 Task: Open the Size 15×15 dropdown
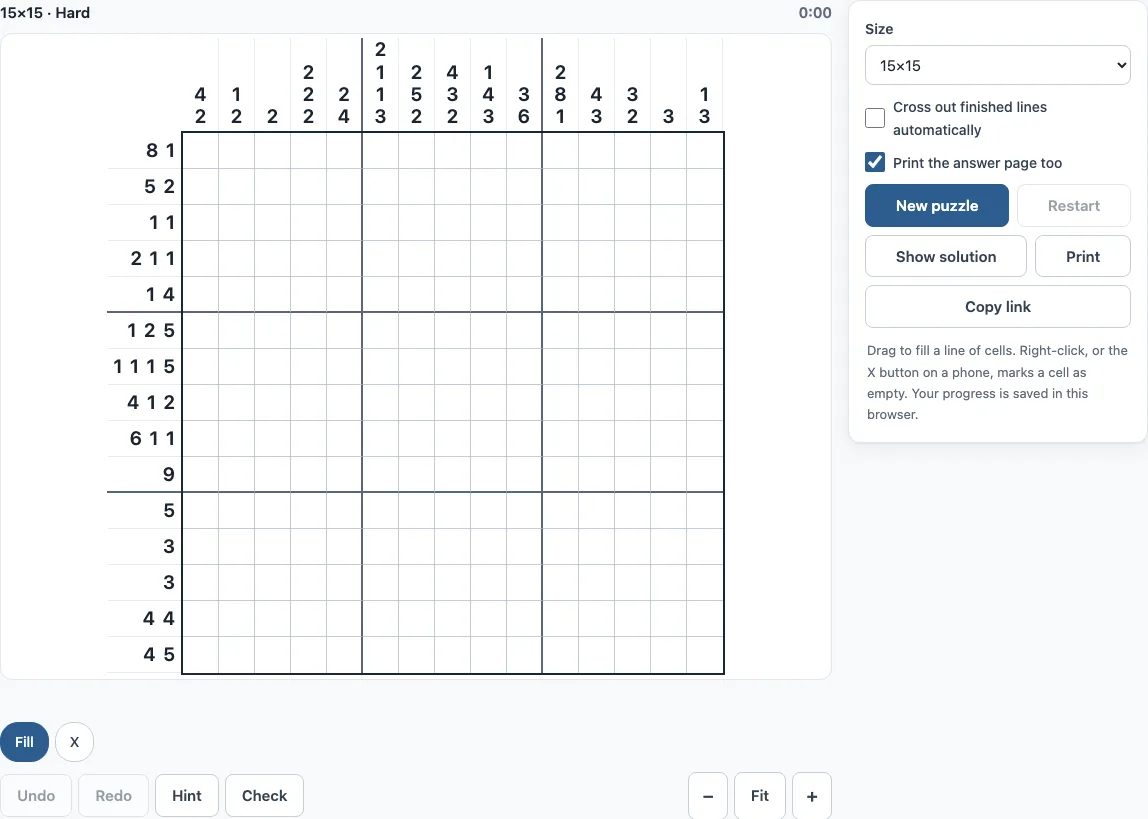click(x=997, y=66)
